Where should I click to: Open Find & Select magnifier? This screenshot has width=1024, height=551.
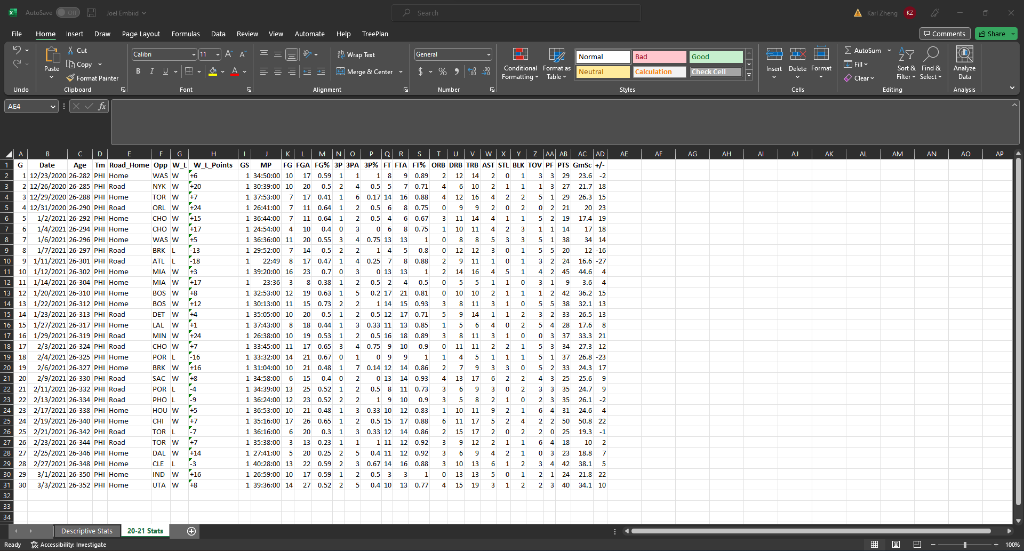point(931,63)
